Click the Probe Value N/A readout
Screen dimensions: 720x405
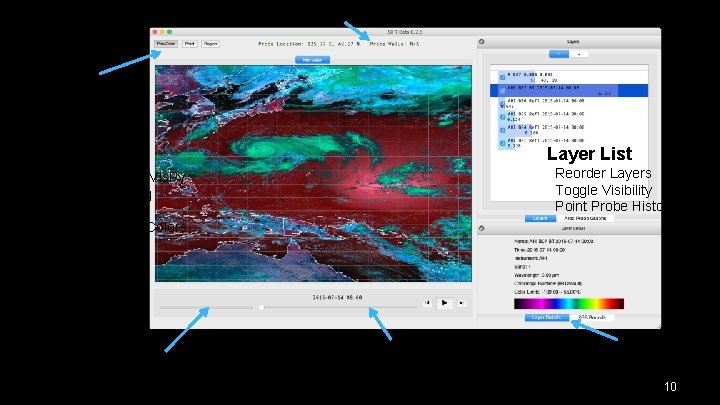(x=394, y=44)
